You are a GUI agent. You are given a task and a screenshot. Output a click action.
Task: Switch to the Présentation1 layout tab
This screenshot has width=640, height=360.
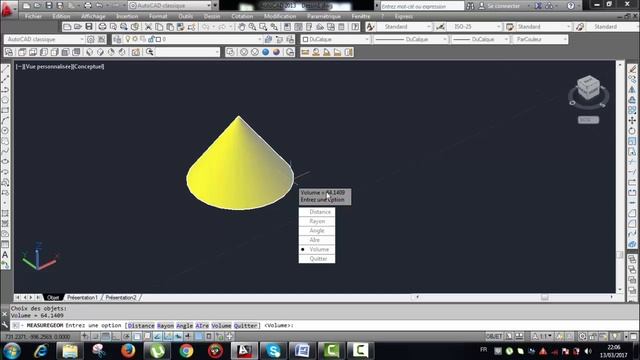82,298
